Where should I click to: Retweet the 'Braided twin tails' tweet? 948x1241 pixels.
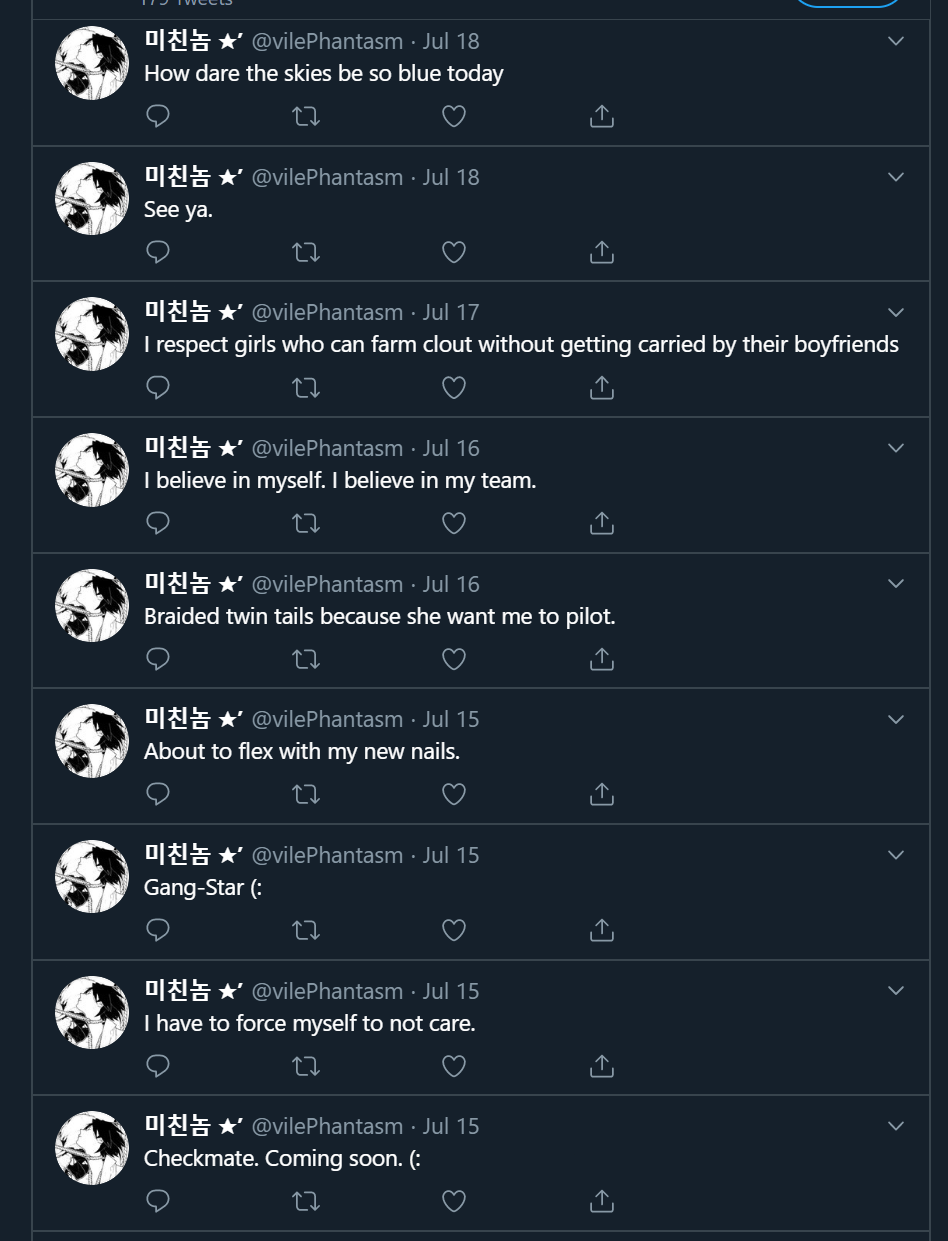point(306,659)
